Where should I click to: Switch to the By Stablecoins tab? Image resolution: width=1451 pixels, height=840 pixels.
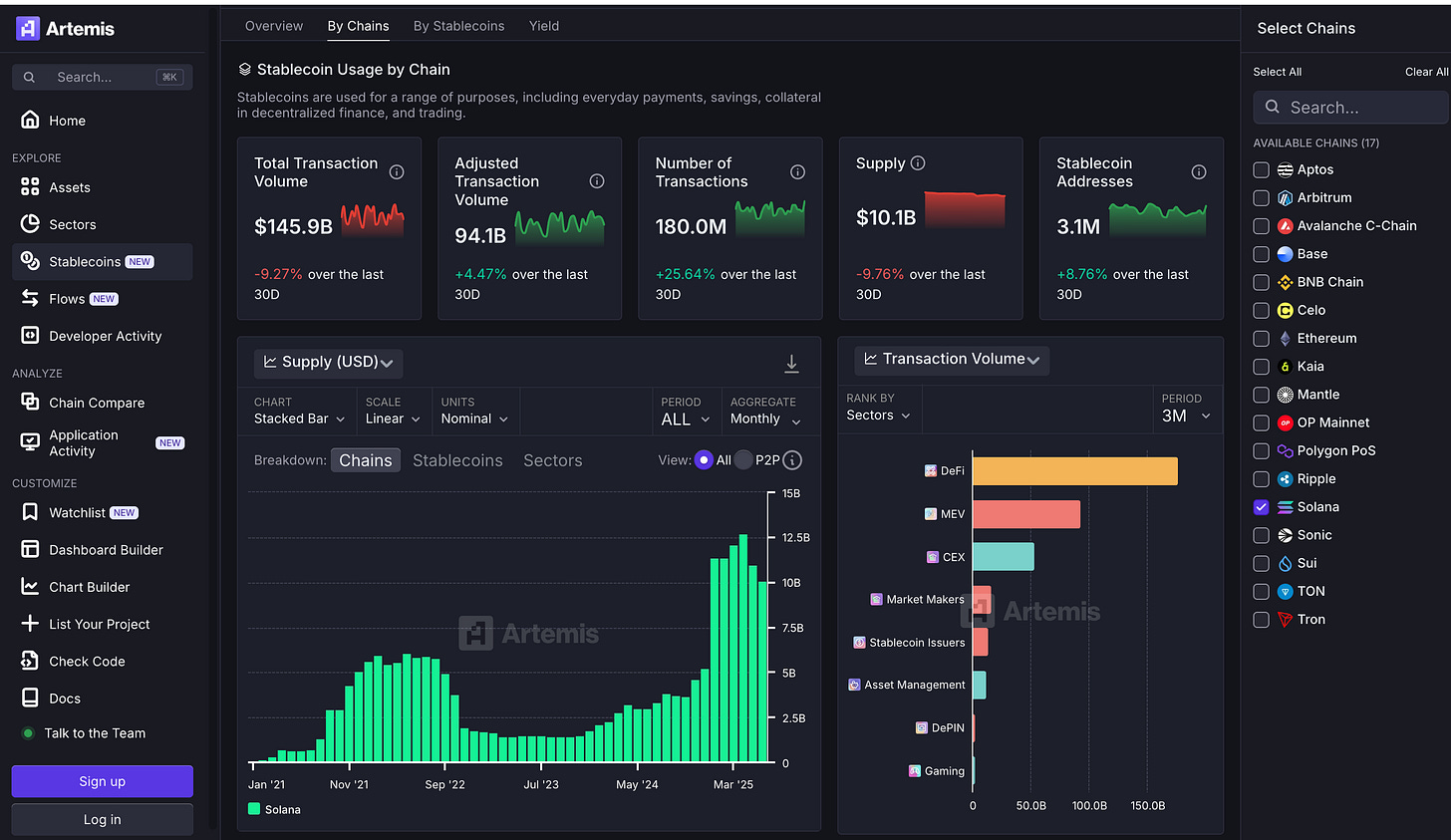pos(458,26)
